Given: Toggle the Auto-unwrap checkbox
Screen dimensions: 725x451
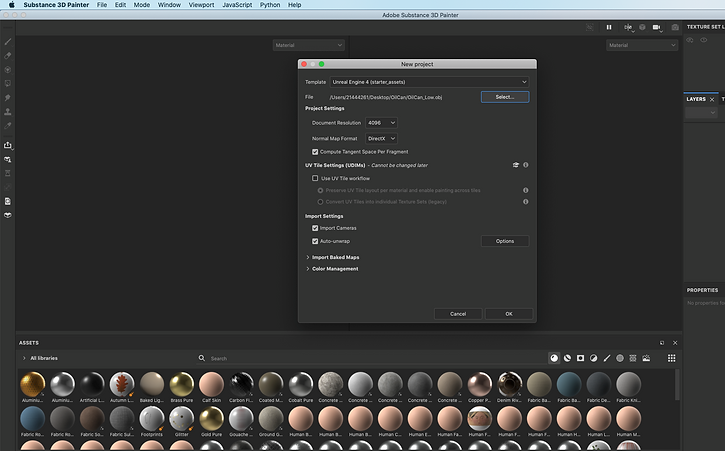Looking at the screenshot, I should pyautogui.click(x=315, y=241).
